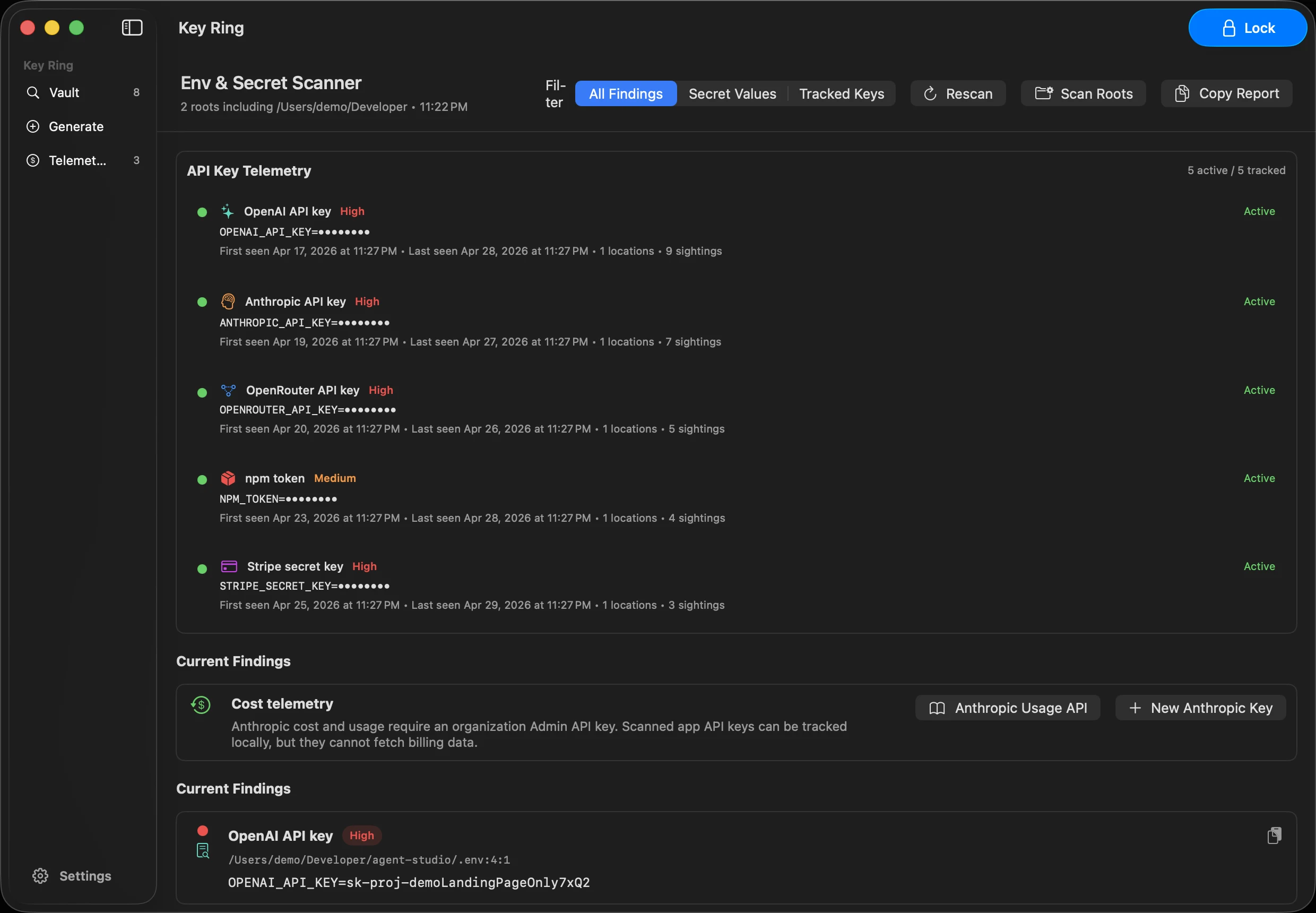This screenshot has height=913, width=1316.
Task: Click the Active status for Stripe secret key
Action: click(x=1259, y=566)
